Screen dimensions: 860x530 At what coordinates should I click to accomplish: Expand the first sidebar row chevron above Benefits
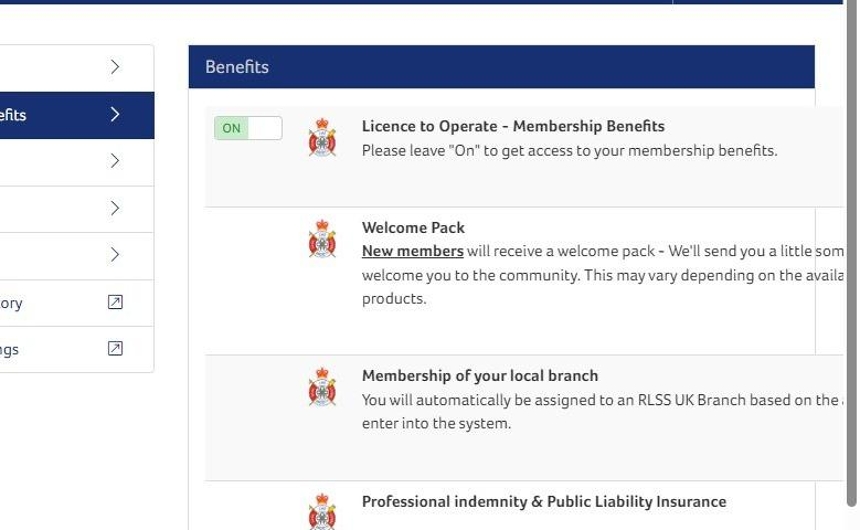coord(115,67)
